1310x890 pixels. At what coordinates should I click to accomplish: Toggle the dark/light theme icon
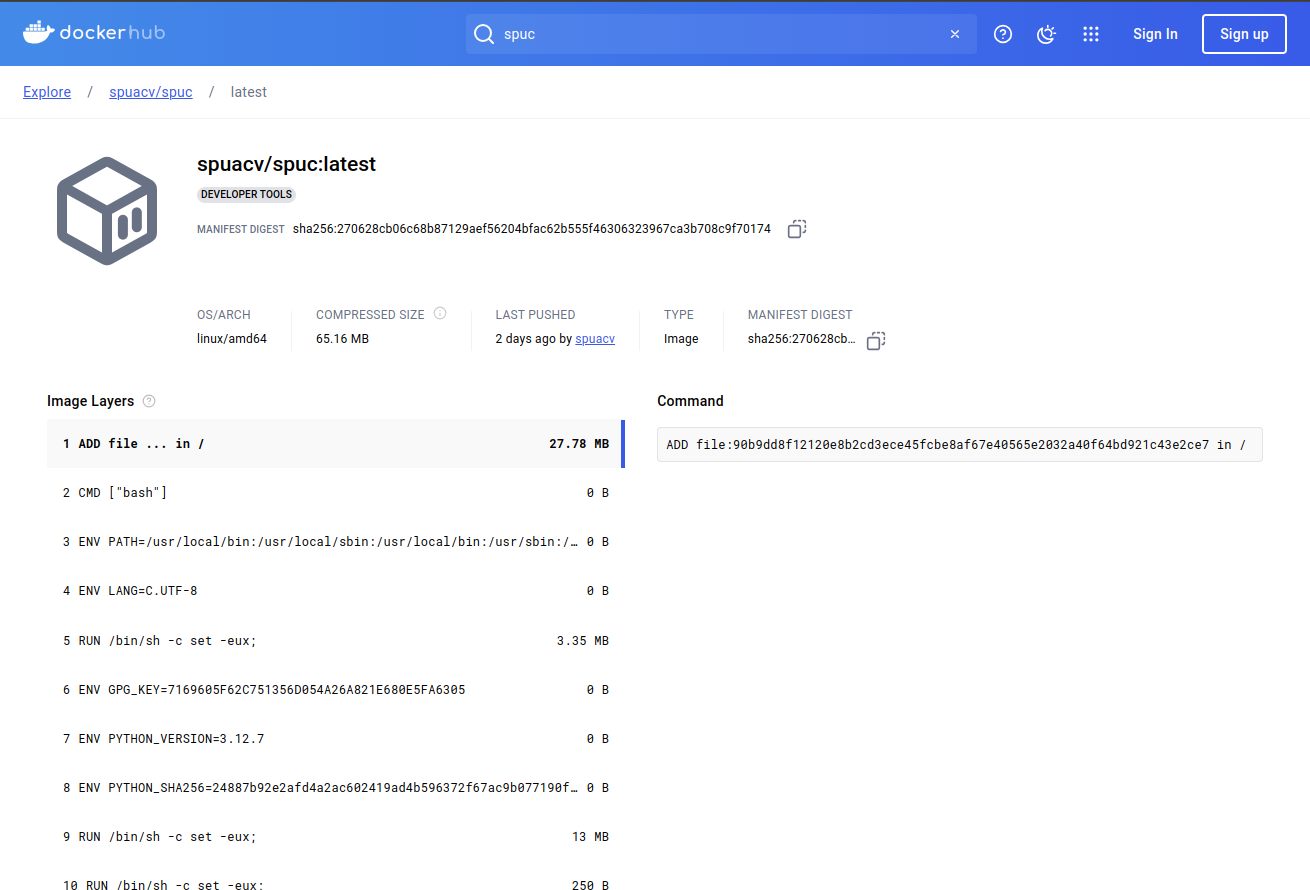tap(1047, 34)
